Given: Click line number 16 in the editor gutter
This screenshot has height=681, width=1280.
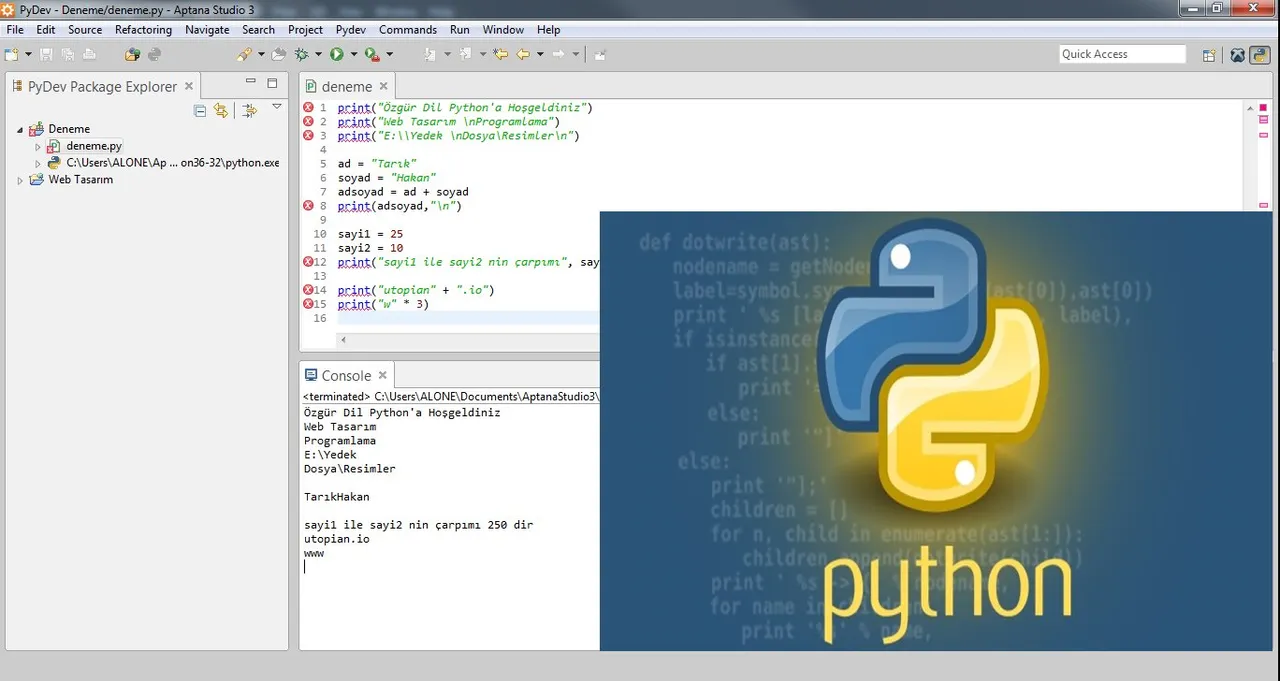Looking at the screenshot, I should tap(320, 318).
